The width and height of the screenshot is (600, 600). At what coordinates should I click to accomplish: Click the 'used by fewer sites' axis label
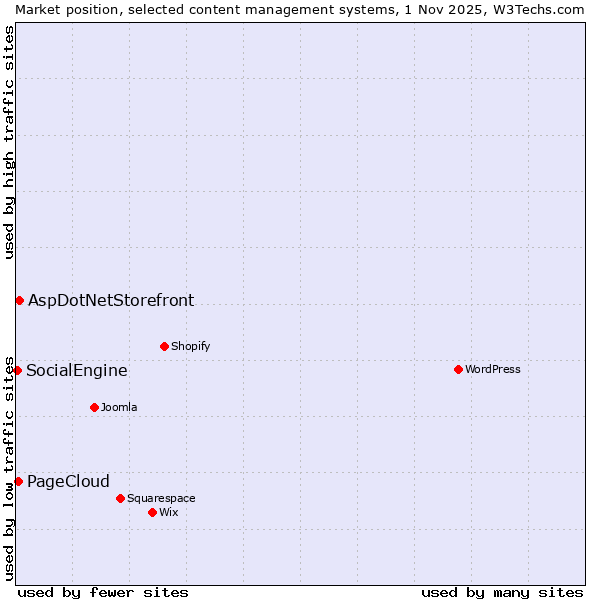pos(103,592)
